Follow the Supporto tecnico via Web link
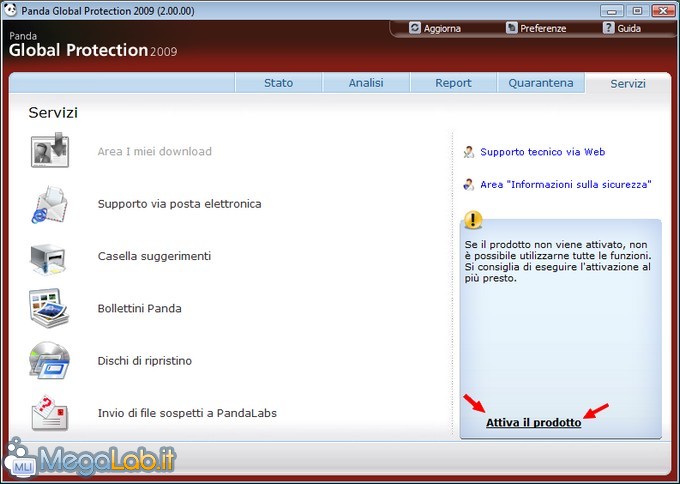Screen dimensions: 680x484 click(x=543, y=152)
